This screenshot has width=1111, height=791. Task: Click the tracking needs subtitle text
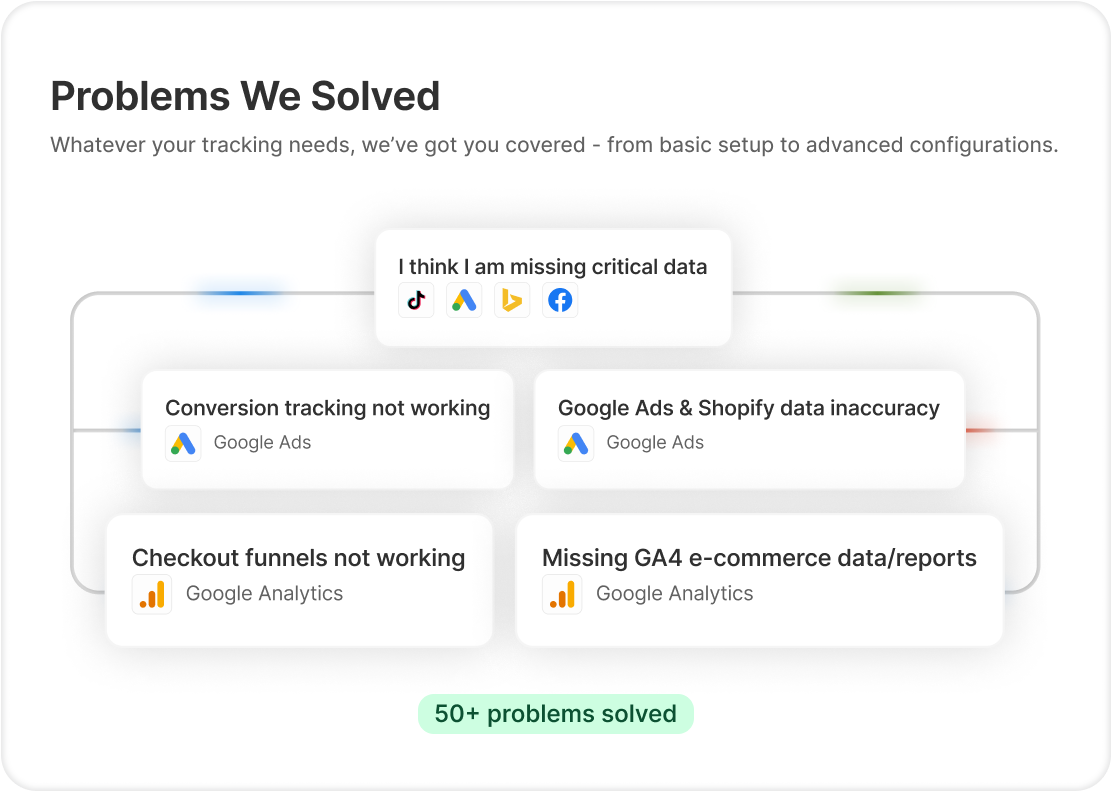pos(554,145)
